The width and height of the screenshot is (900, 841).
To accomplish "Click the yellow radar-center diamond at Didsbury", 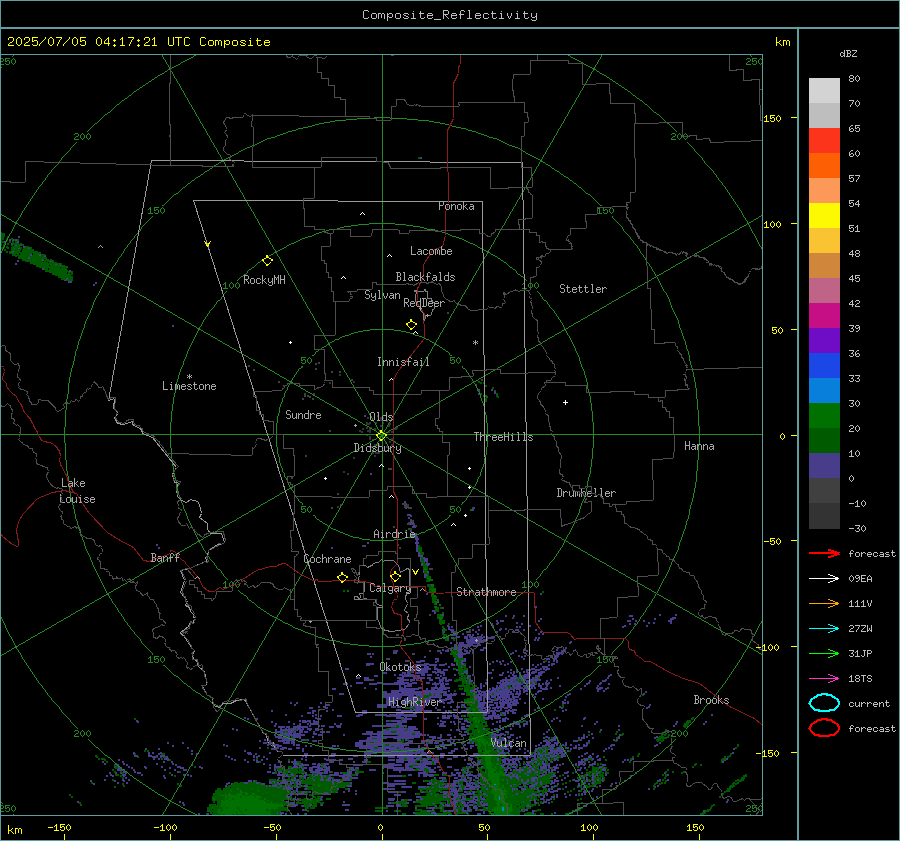I will 381,436.
